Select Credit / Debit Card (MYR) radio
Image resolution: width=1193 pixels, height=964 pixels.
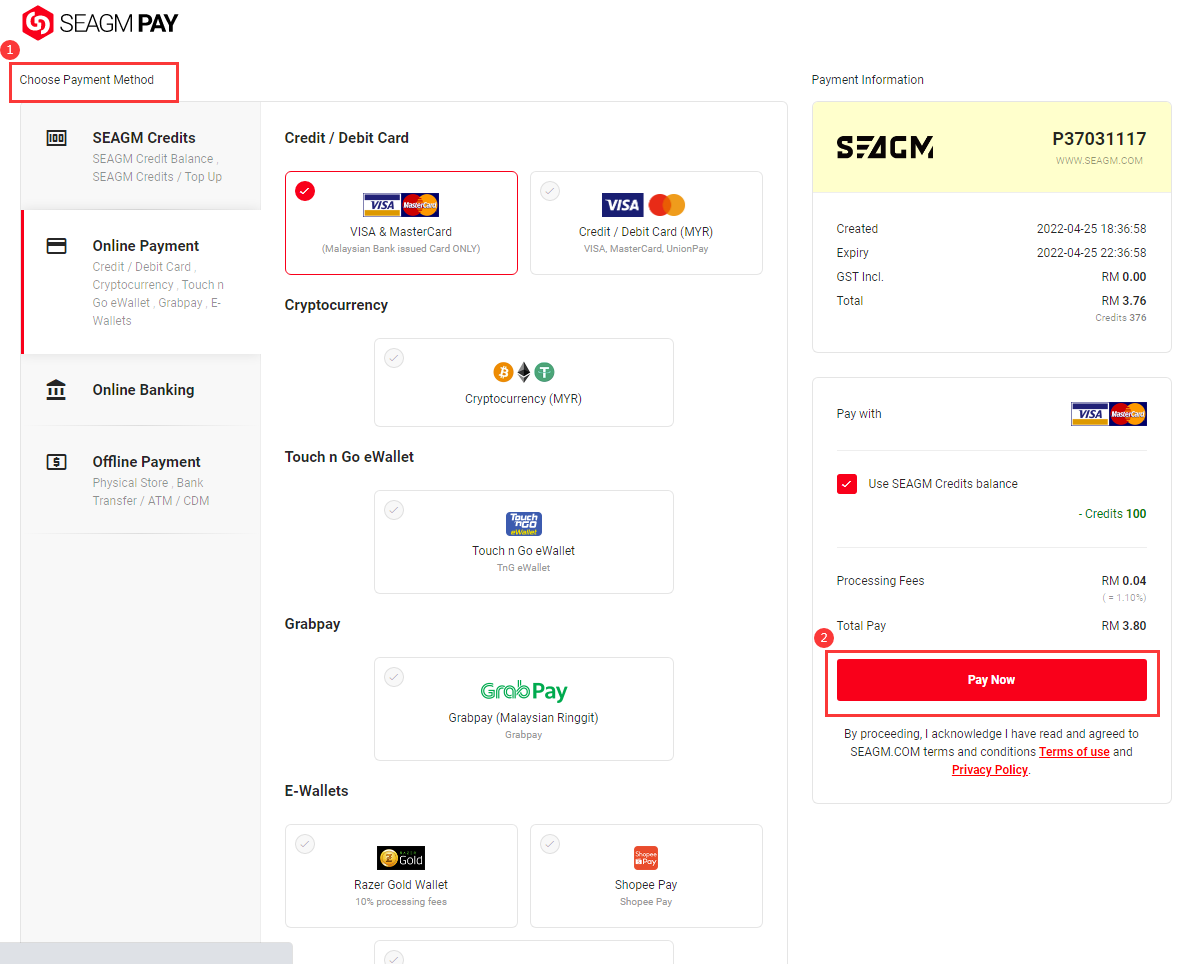550,190
